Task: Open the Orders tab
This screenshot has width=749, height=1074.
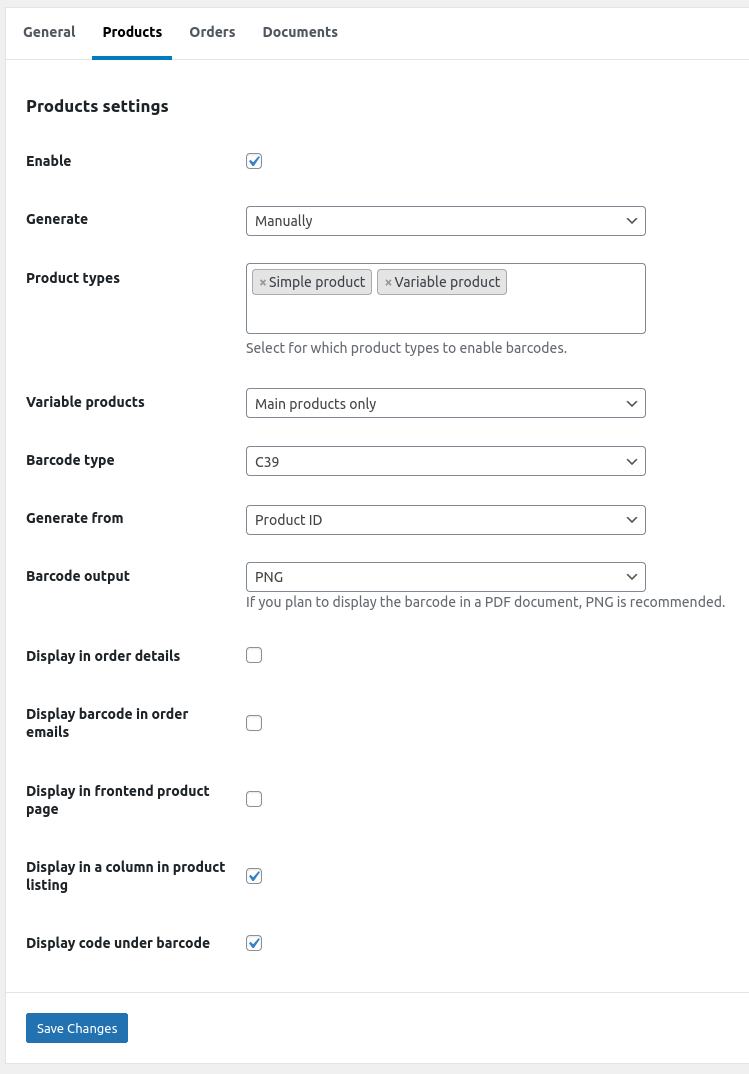Action: (x=212, y=32)
